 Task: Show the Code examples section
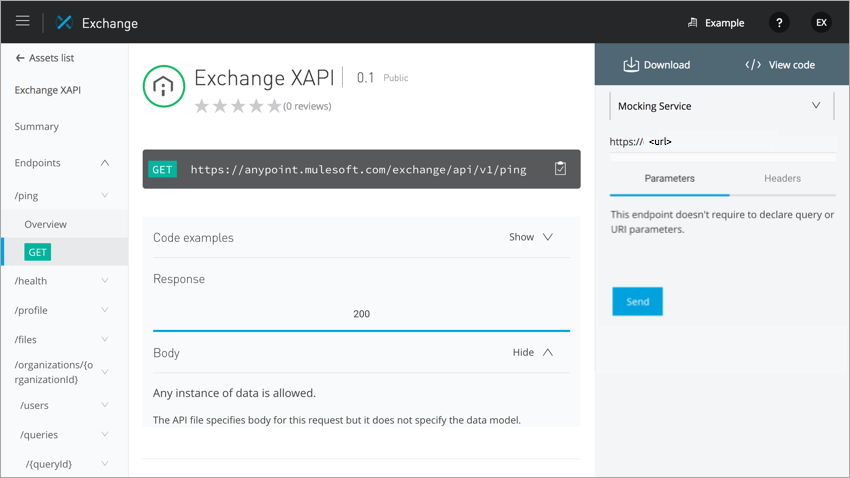pyautogui.click(x=531, y=237)
